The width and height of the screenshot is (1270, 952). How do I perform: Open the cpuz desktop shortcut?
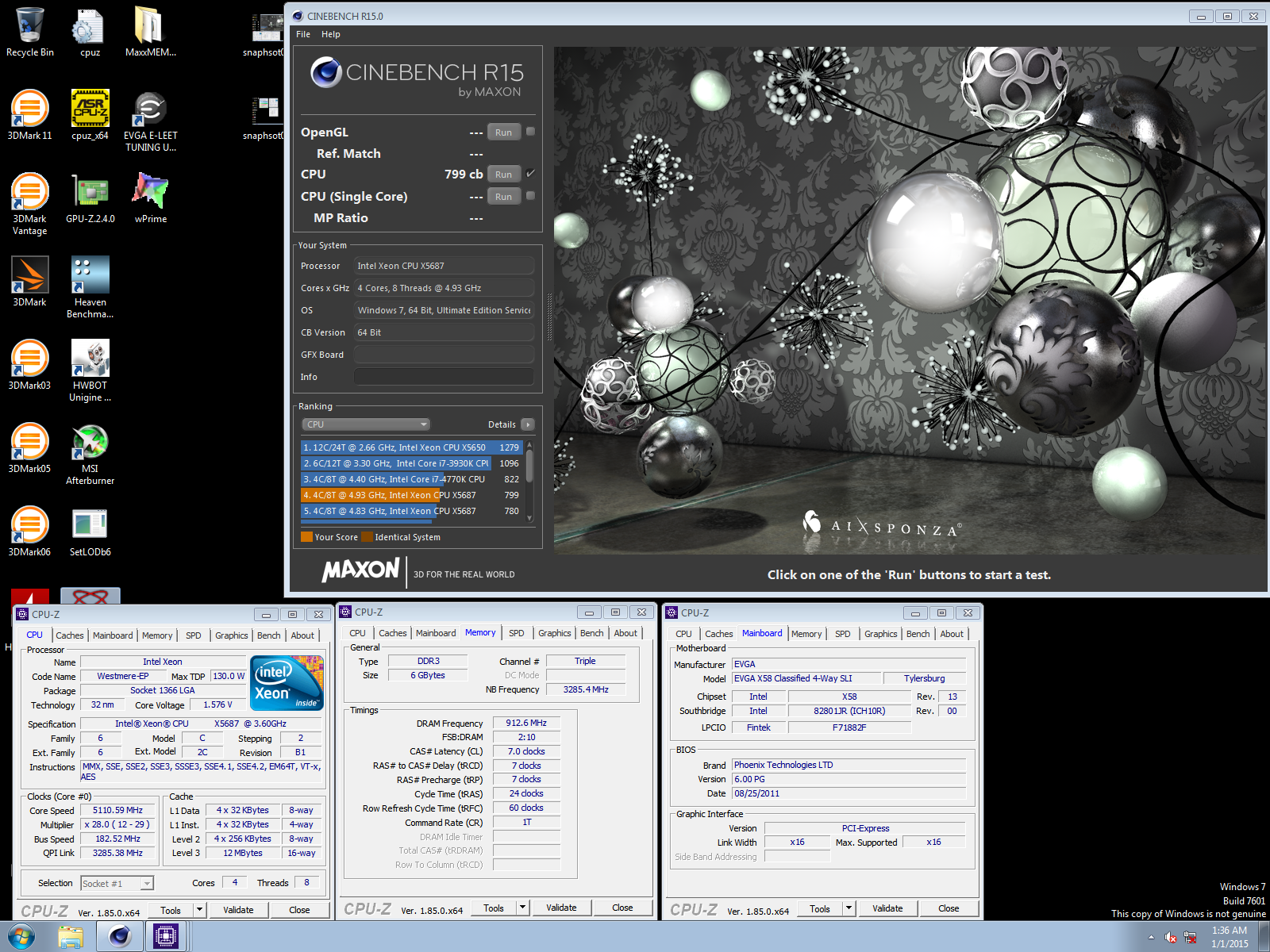coord(90,32)
